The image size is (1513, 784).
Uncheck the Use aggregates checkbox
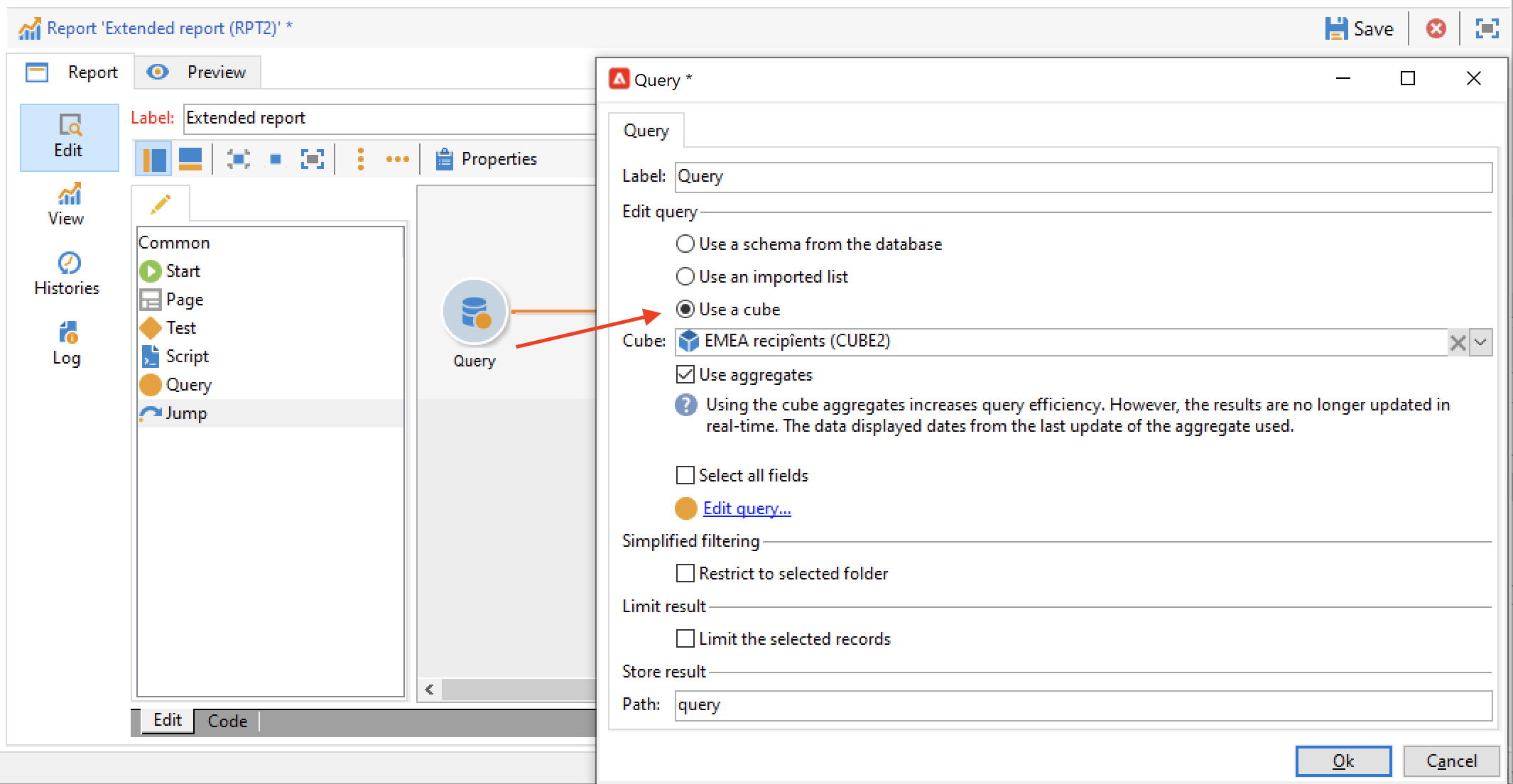[685, 375]
